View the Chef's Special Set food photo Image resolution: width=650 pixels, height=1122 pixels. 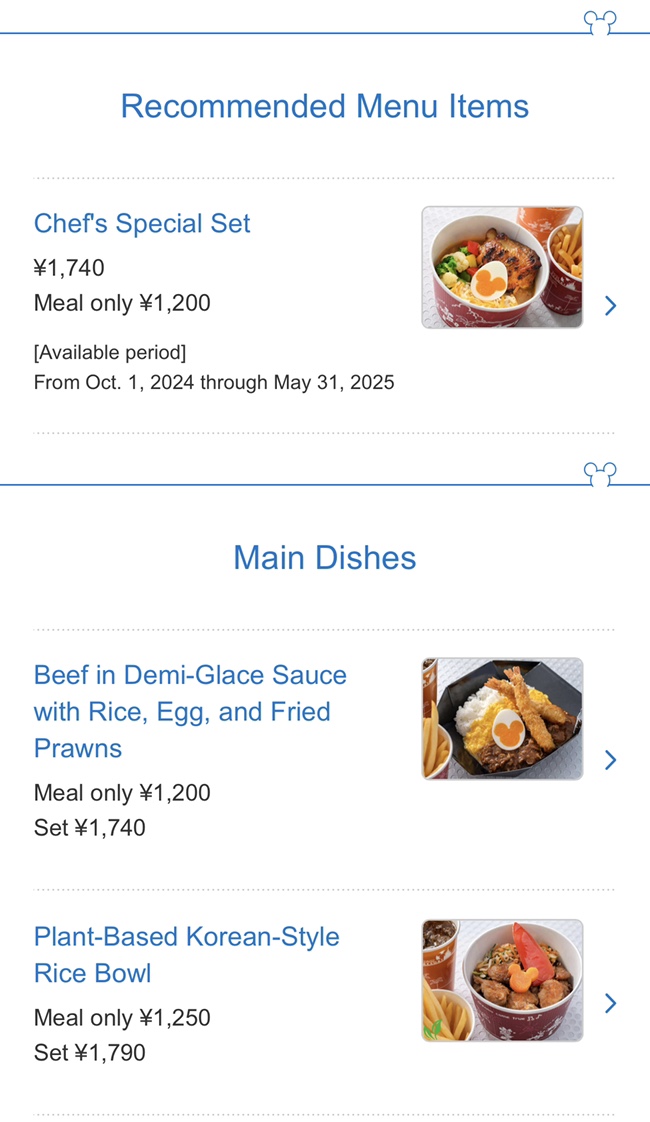pyautogui.click(x=503, y=267)
